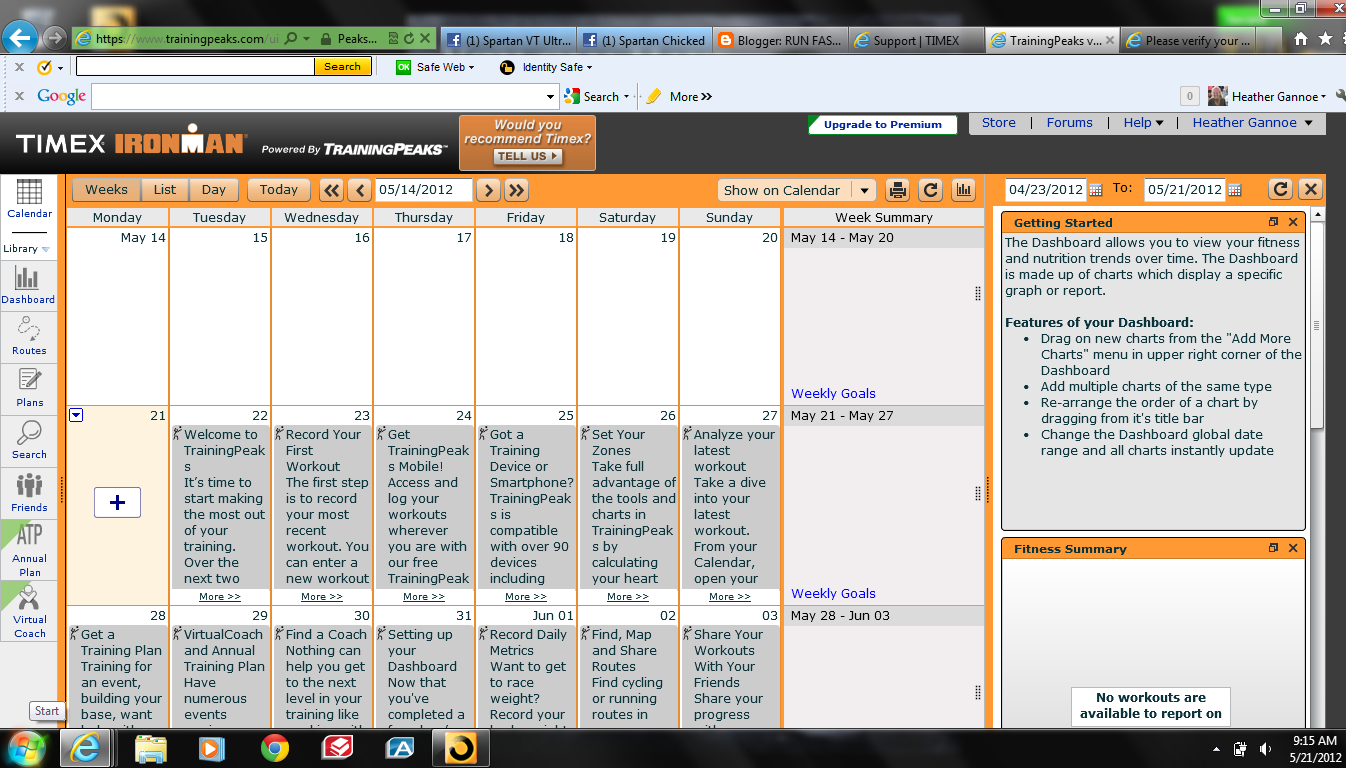Refresh the calendar view
The height and width of the screenshot is (770, 1346).
point(930,190)
